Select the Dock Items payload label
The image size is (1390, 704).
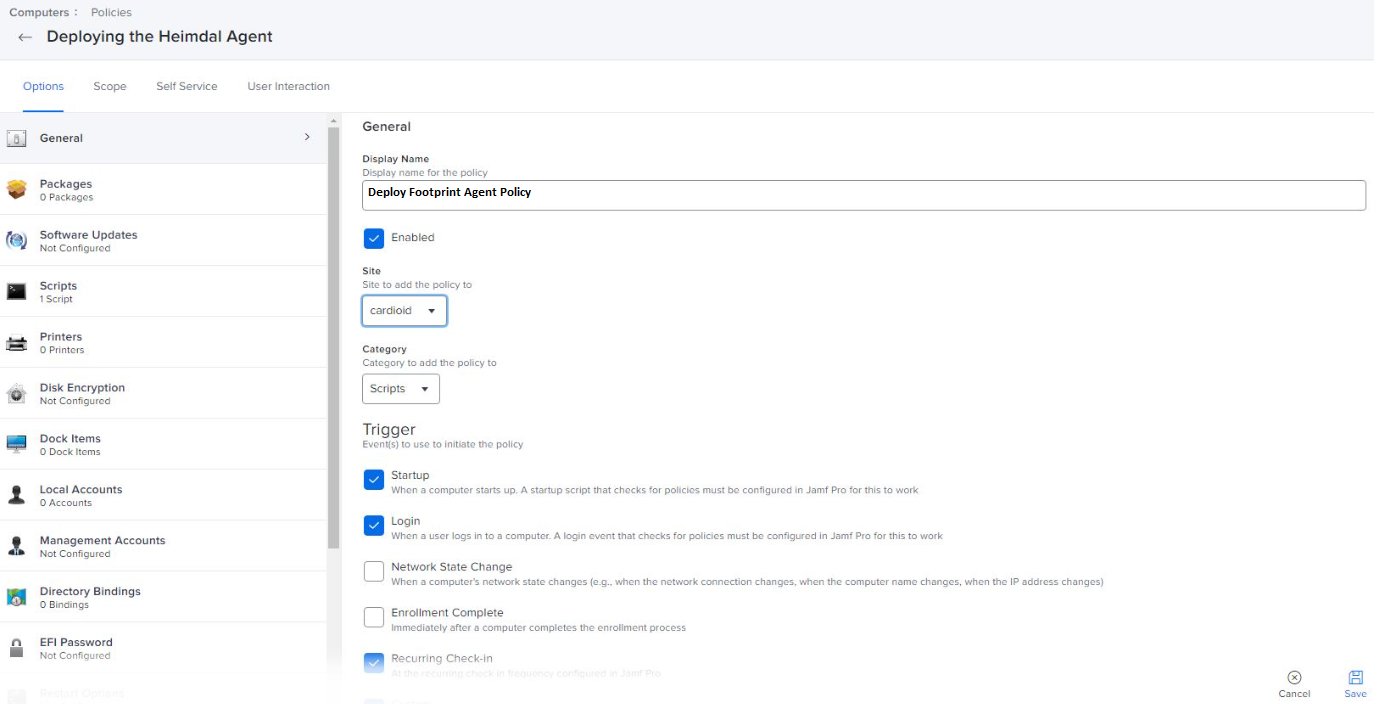[x=70, y=439]
